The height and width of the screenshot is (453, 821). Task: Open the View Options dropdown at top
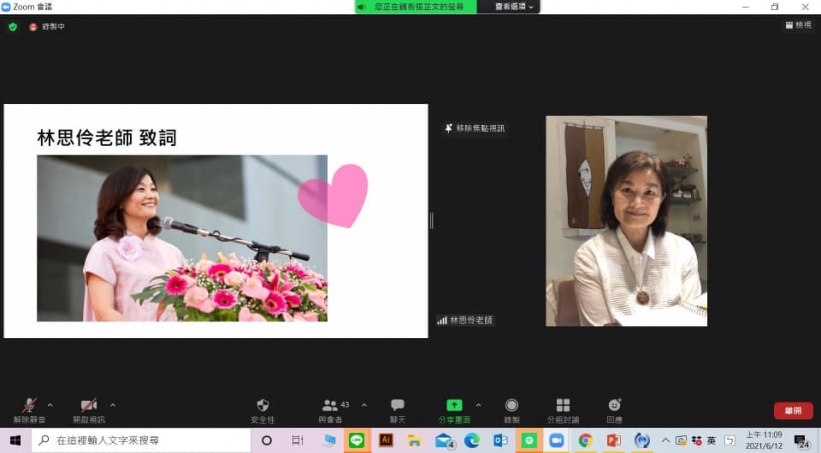click(x=515, y=7)
